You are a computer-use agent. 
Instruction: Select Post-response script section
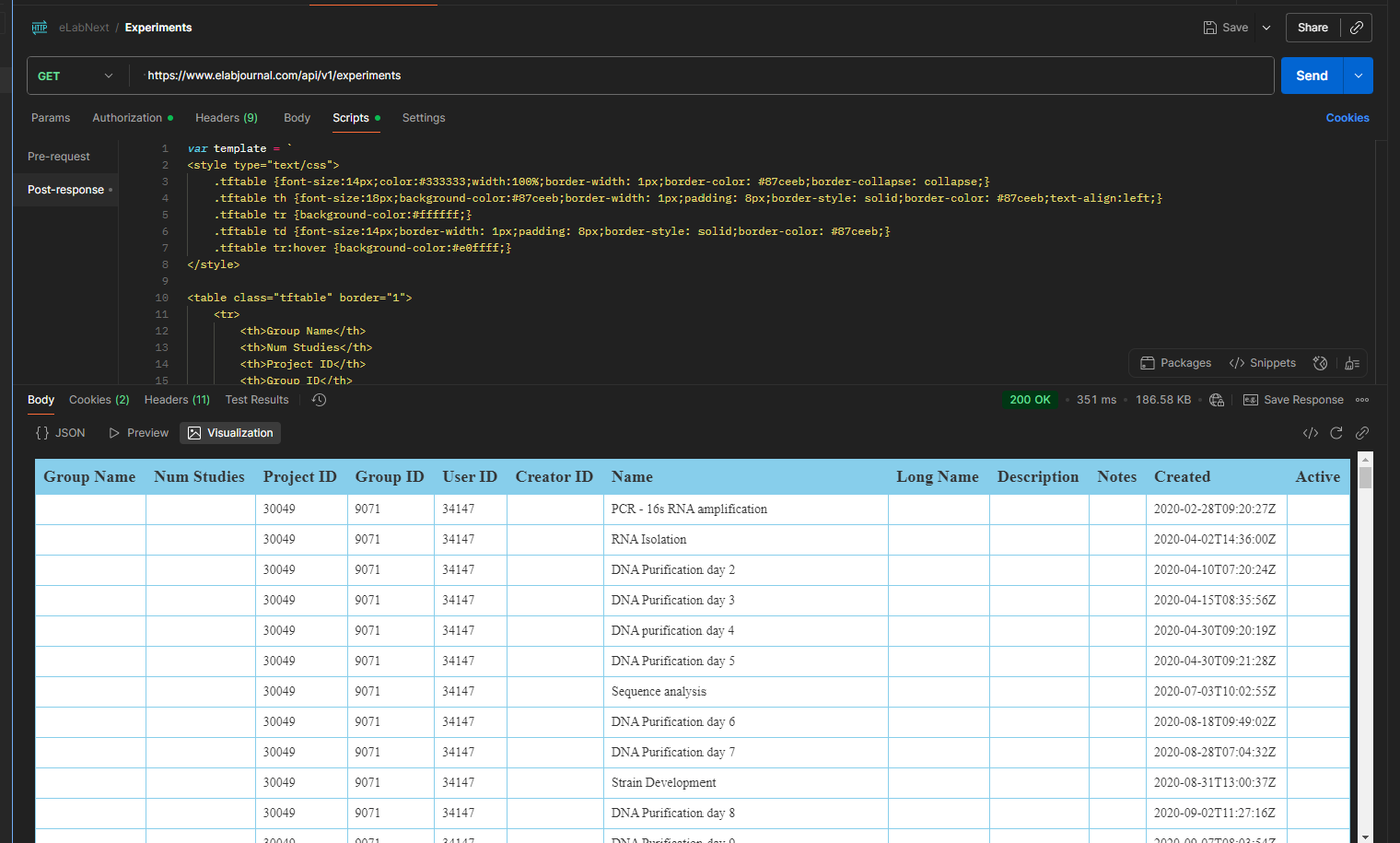[x=65, y=190]
